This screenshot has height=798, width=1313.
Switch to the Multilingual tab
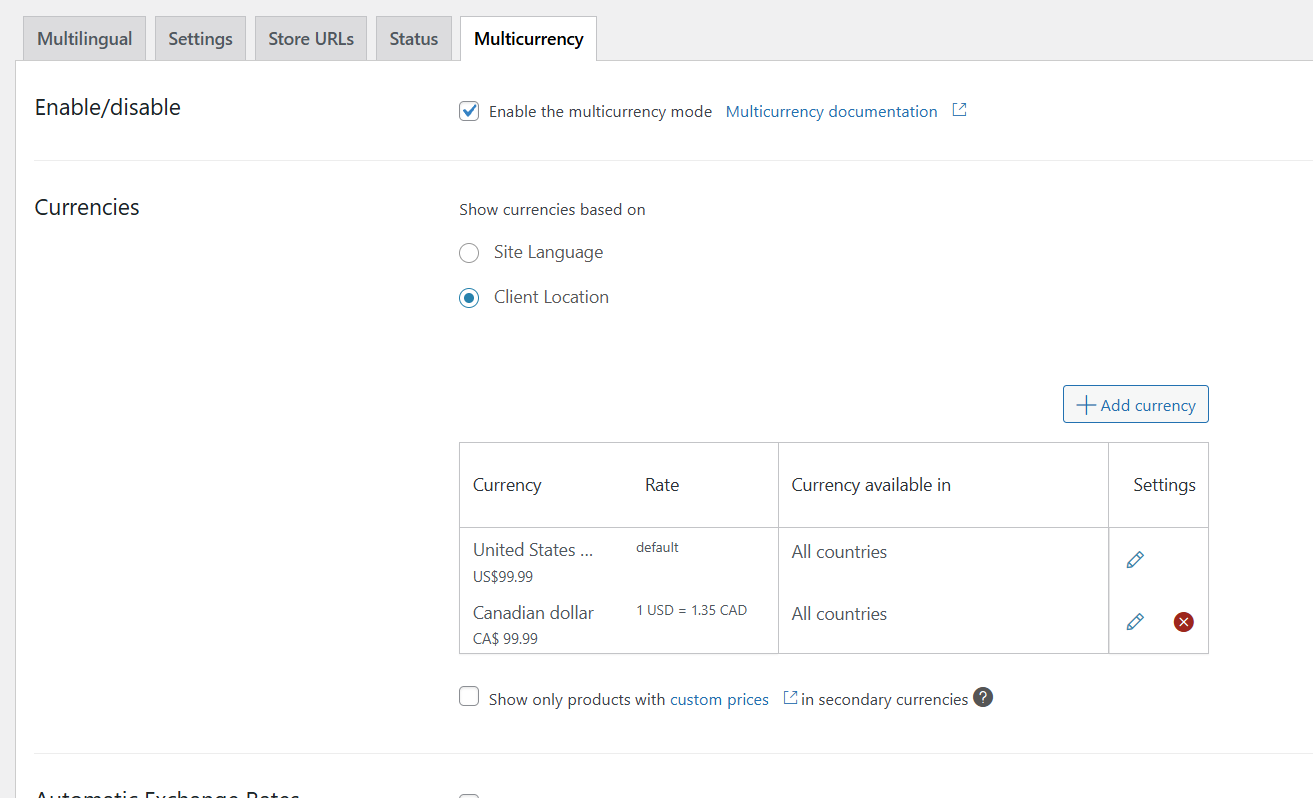(x=85, y=39)
